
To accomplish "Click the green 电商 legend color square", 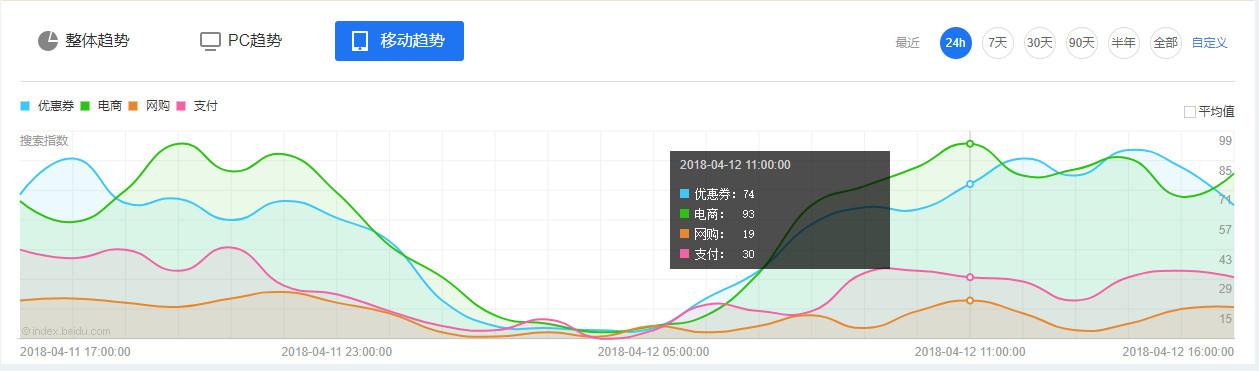I will tap(85, 105).
